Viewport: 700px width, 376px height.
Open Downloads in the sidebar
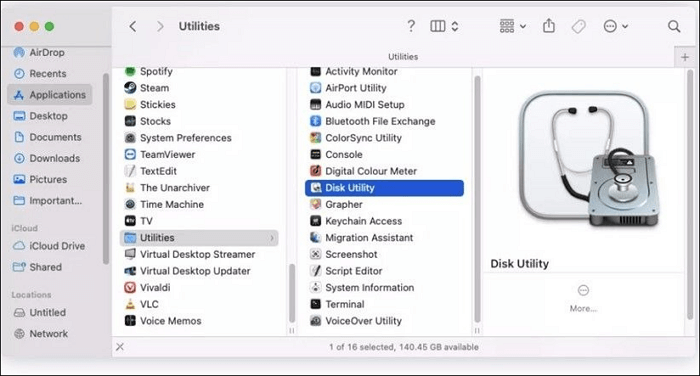click(47, 158)
